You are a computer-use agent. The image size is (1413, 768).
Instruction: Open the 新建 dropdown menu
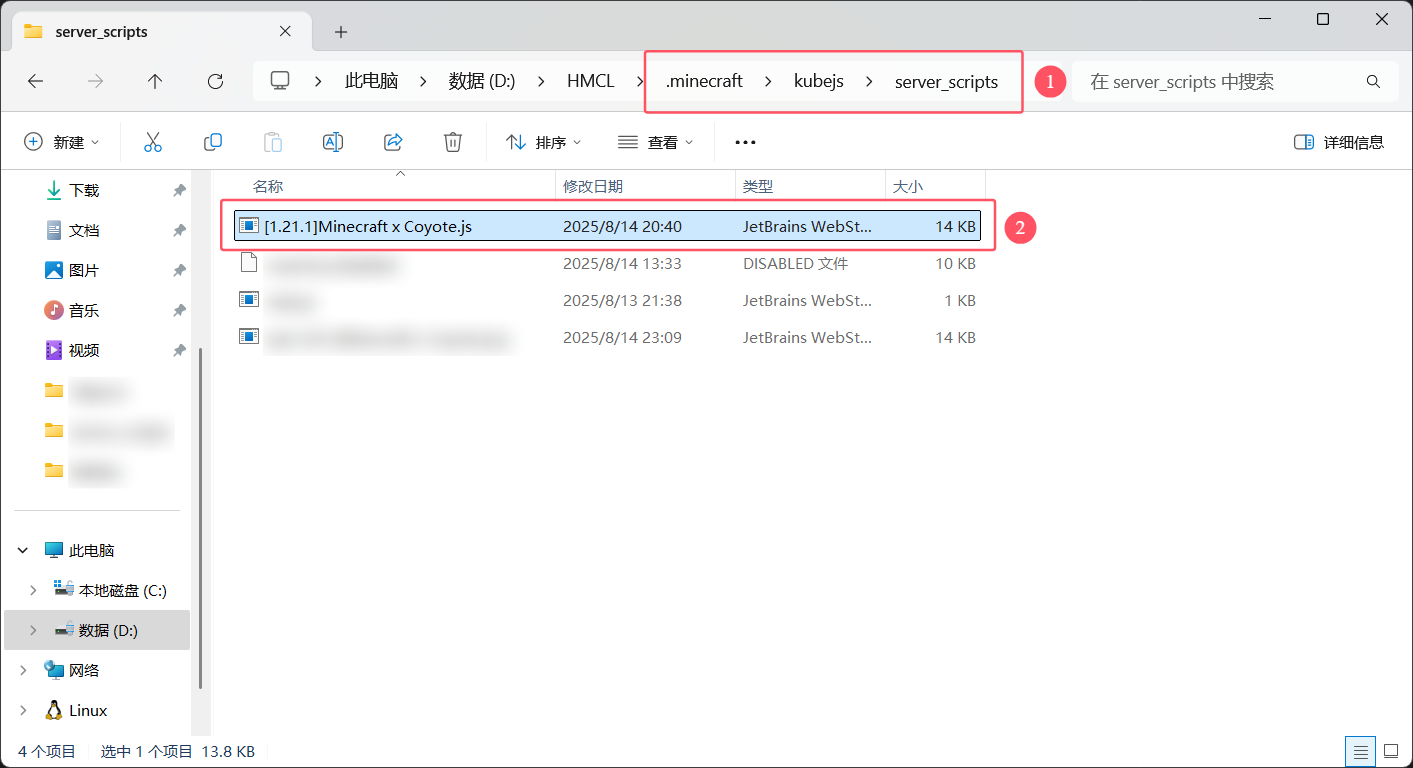pos(62,142)
